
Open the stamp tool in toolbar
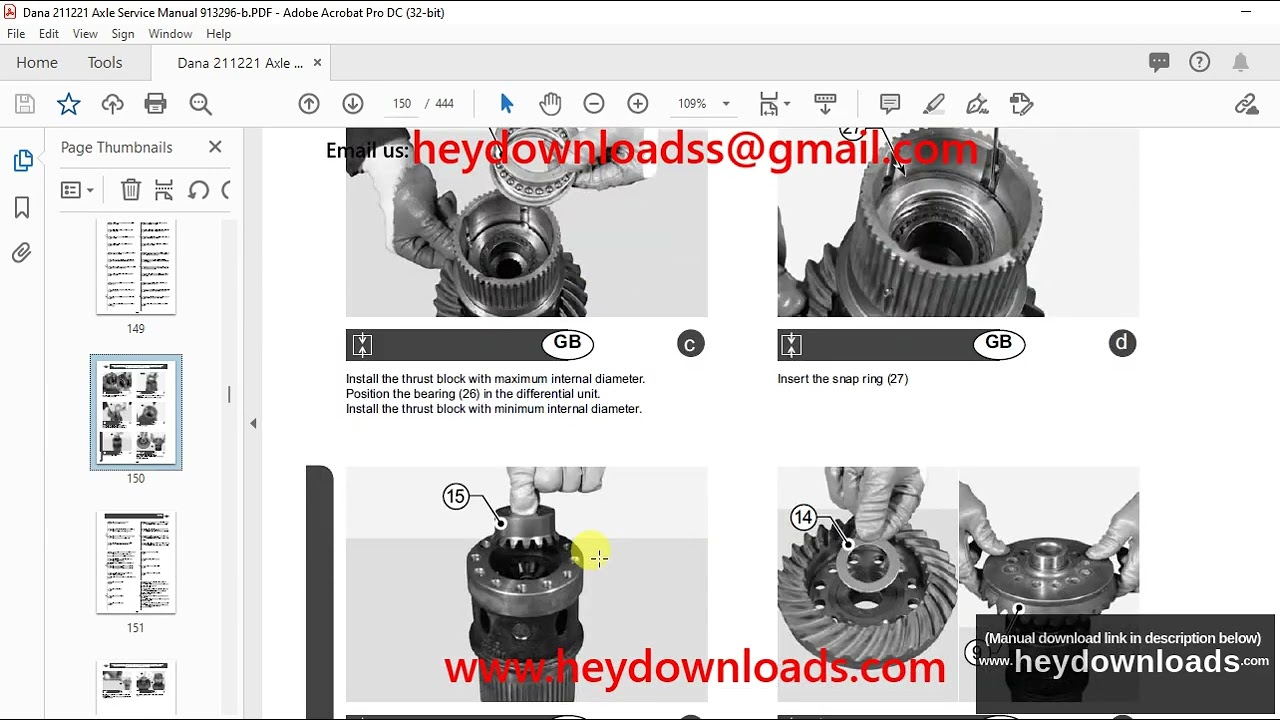click(1021, 104)
